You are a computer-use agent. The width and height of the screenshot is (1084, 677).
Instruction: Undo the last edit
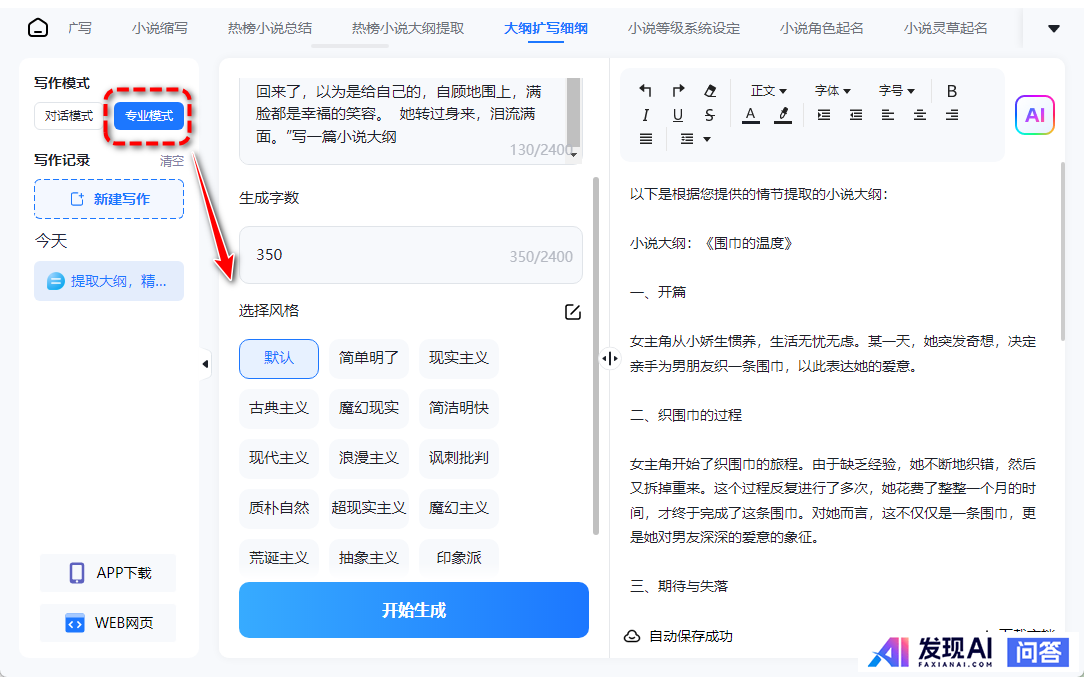(645, 90)
